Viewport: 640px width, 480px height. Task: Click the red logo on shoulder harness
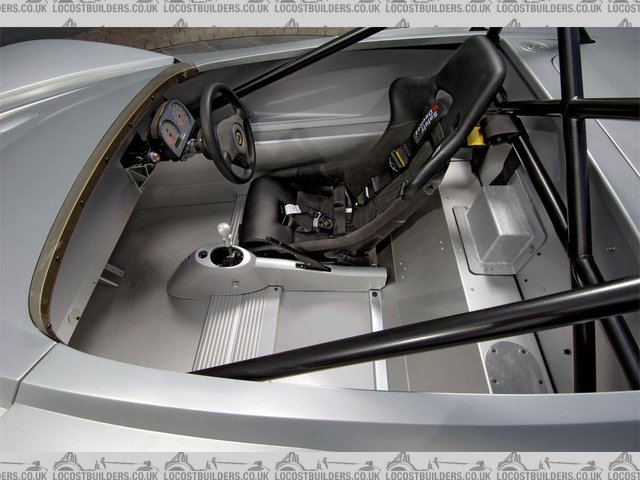[x=436, y=107]
